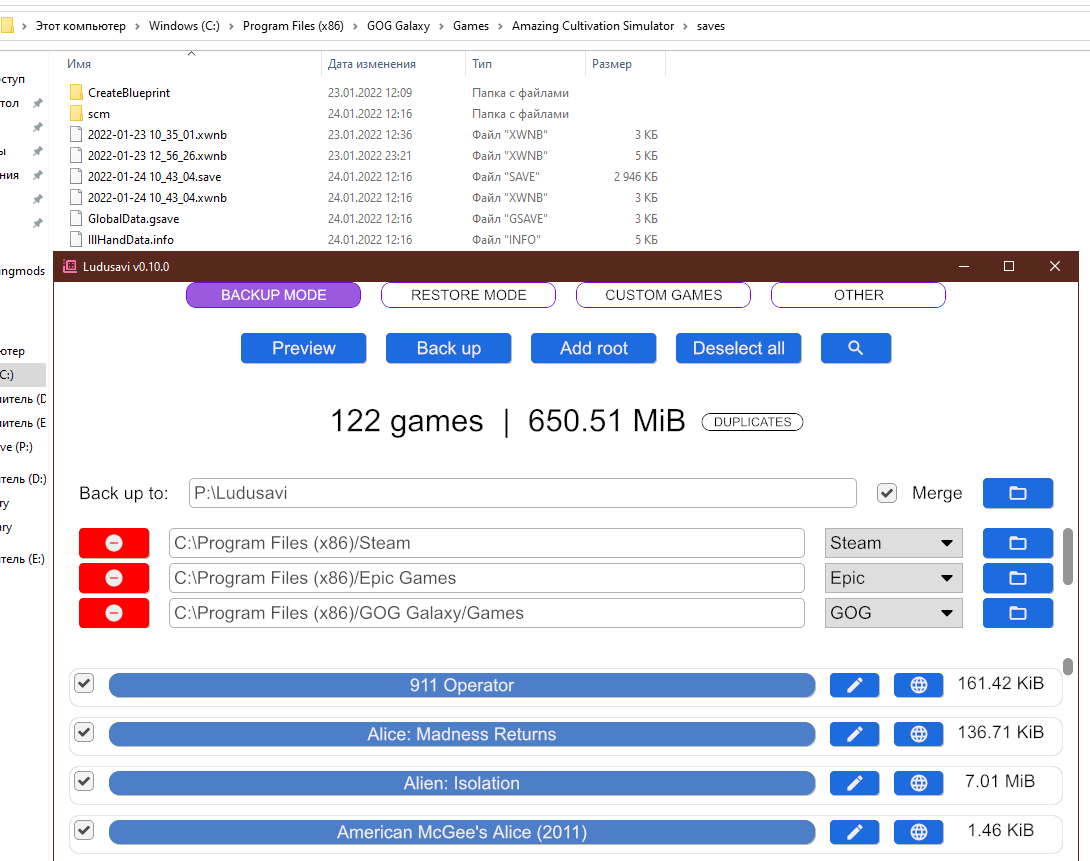Switch to the RESTORE MODE tab
1090x861 pixels.
pos(469,295)
